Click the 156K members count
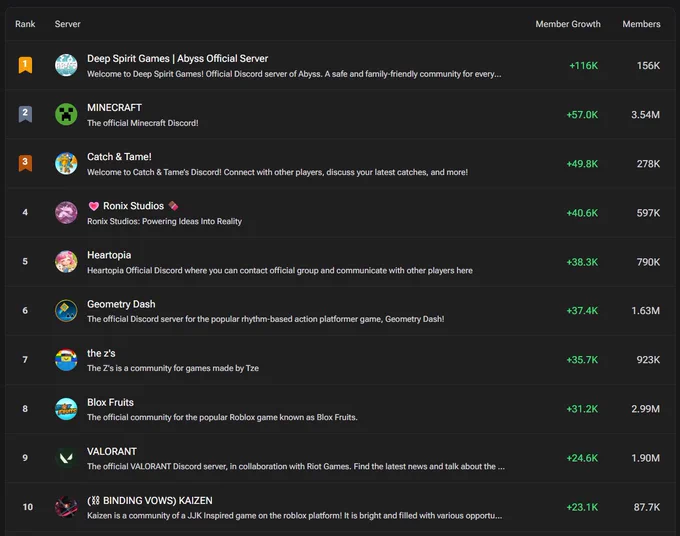This screenshot has height=536, width=680. [648, 65]
